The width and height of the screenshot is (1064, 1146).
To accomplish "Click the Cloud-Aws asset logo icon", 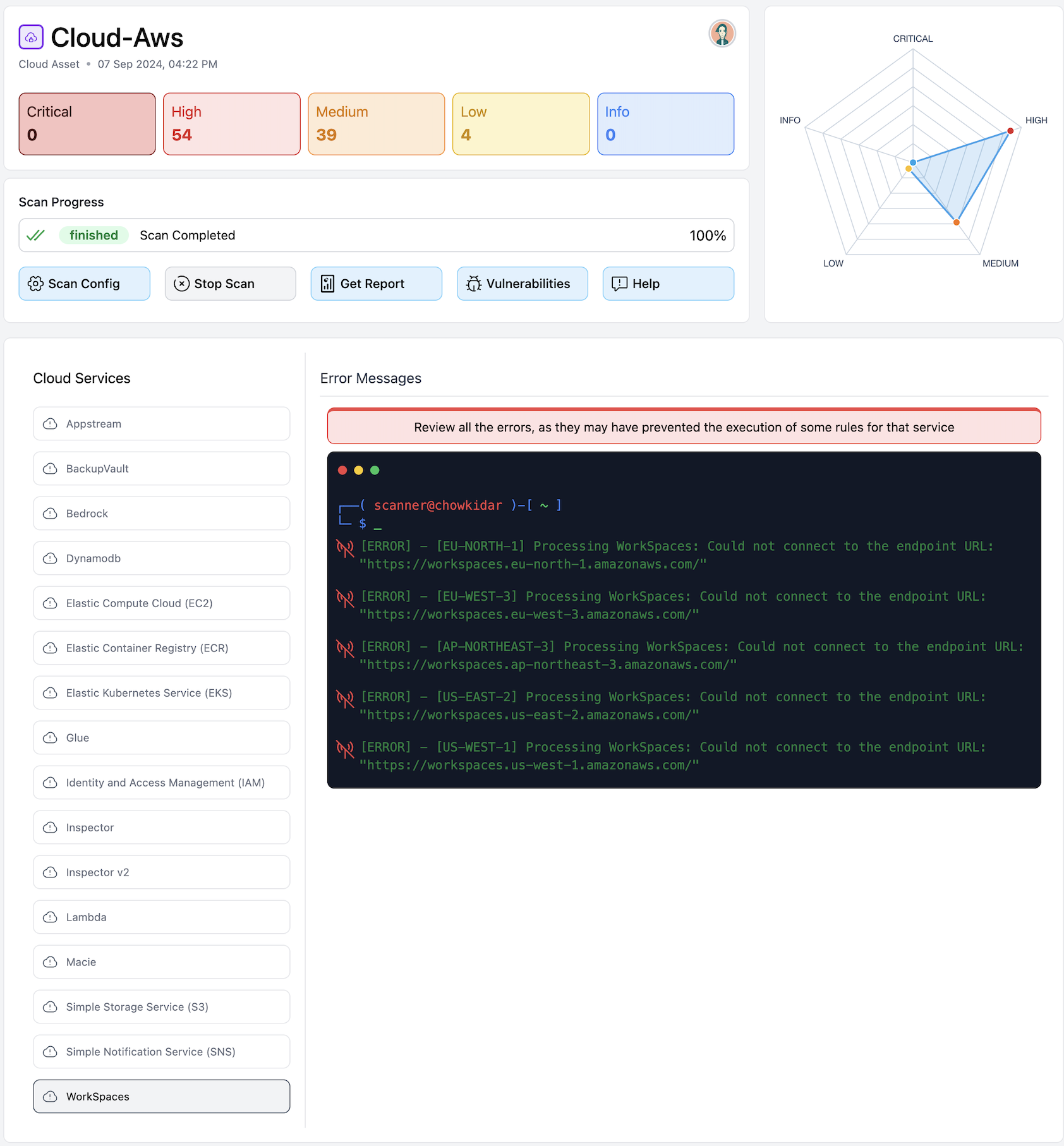I will (31, 37).
